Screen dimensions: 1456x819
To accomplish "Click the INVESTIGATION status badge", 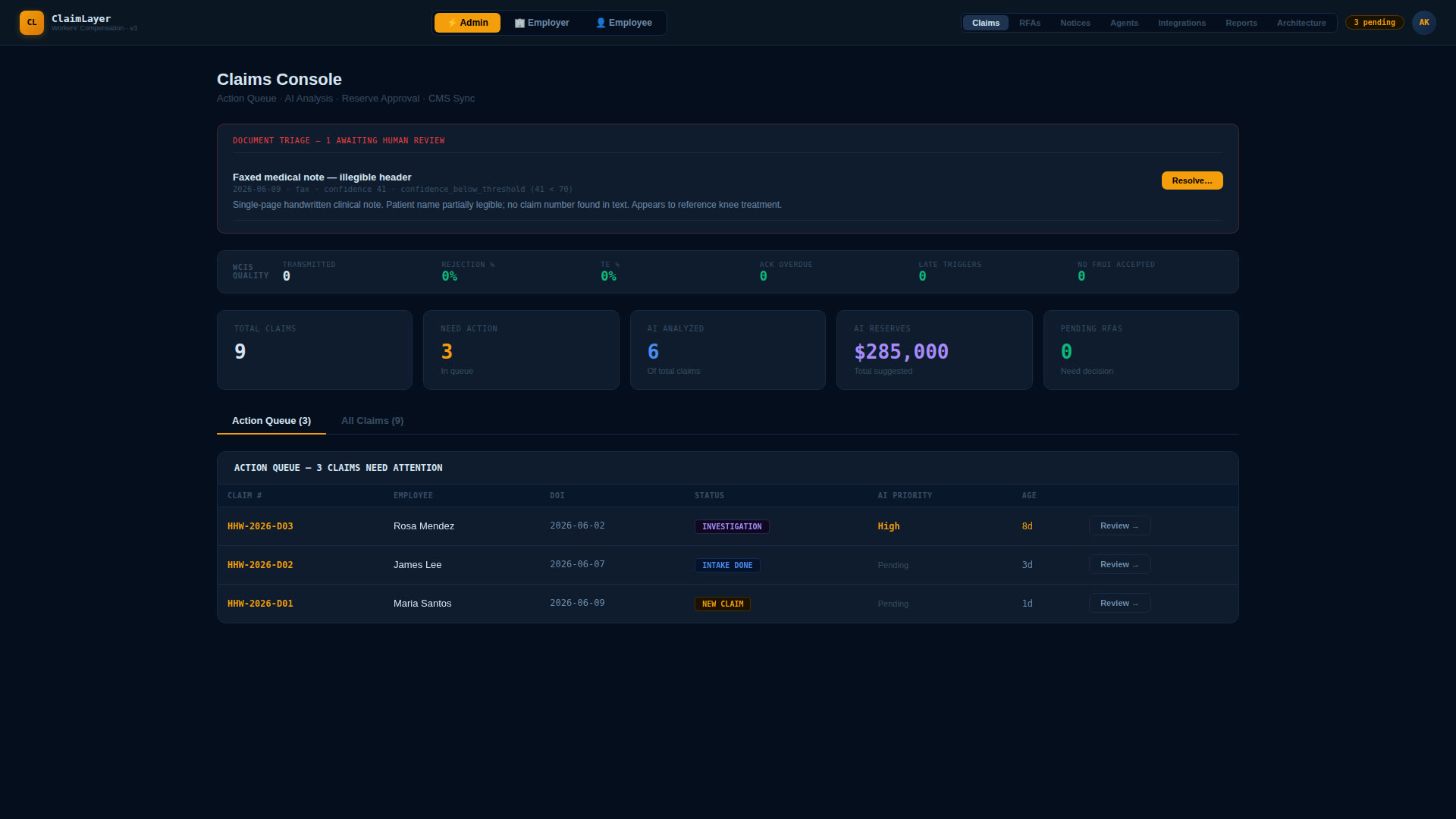I will tap(732, 526).
